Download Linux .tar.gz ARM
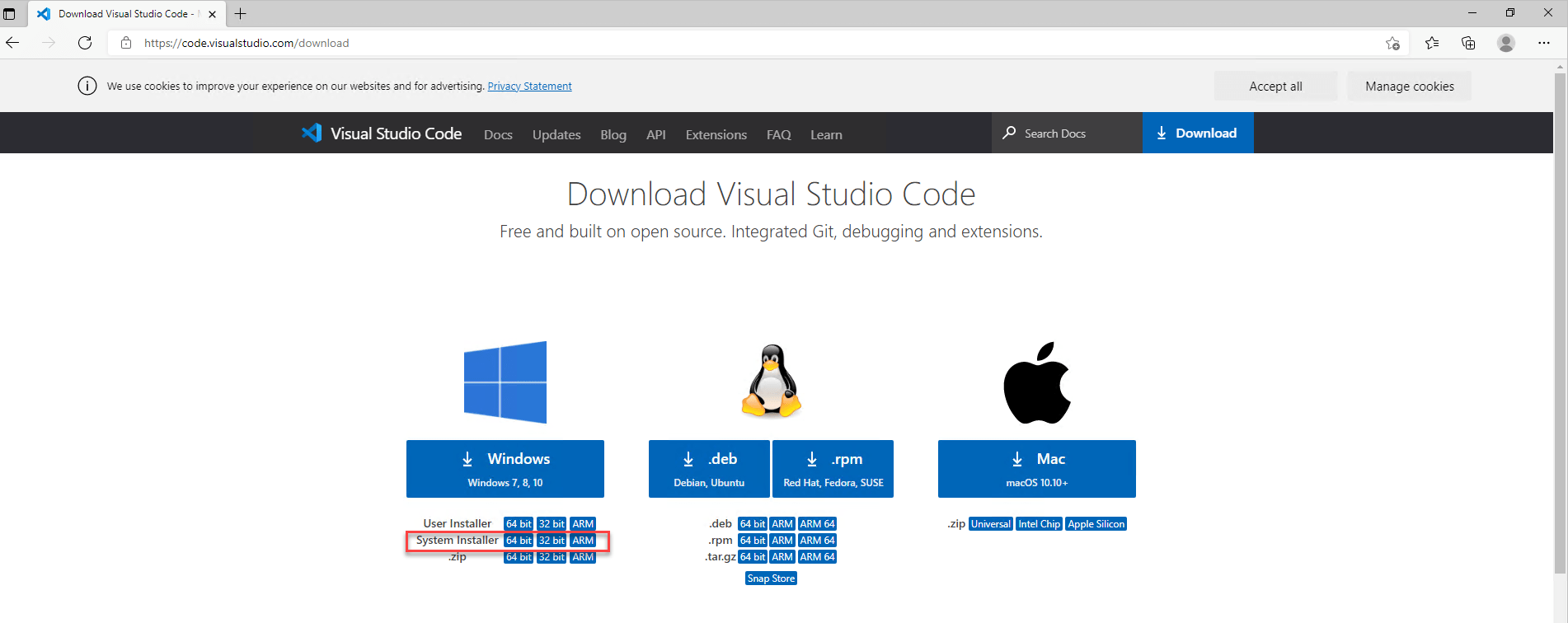 (782, 557)
